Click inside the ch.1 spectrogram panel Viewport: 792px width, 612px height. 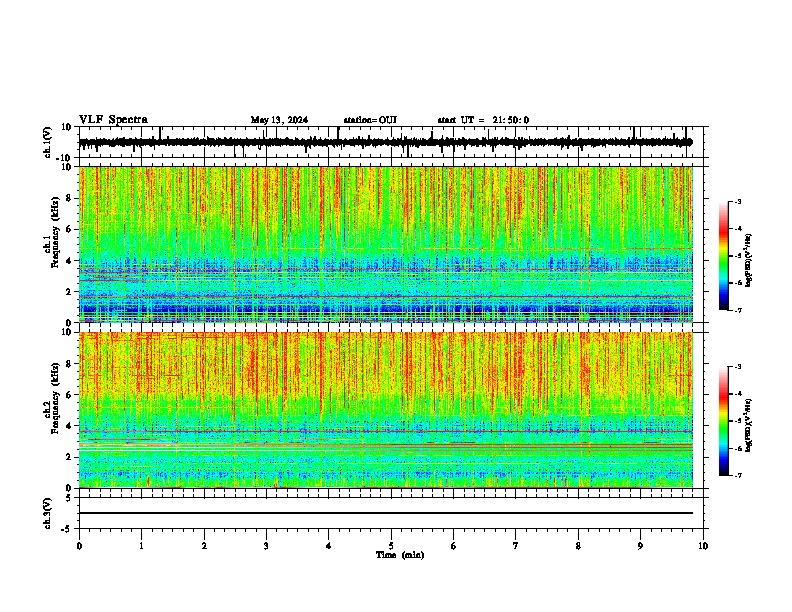386,244
